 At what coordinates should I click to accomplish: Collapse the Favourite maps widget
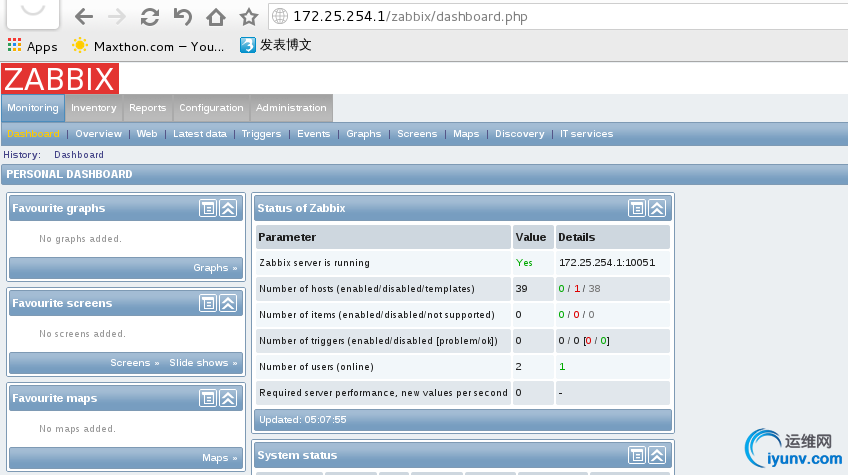pyautogui.click(x=228, y=398)
